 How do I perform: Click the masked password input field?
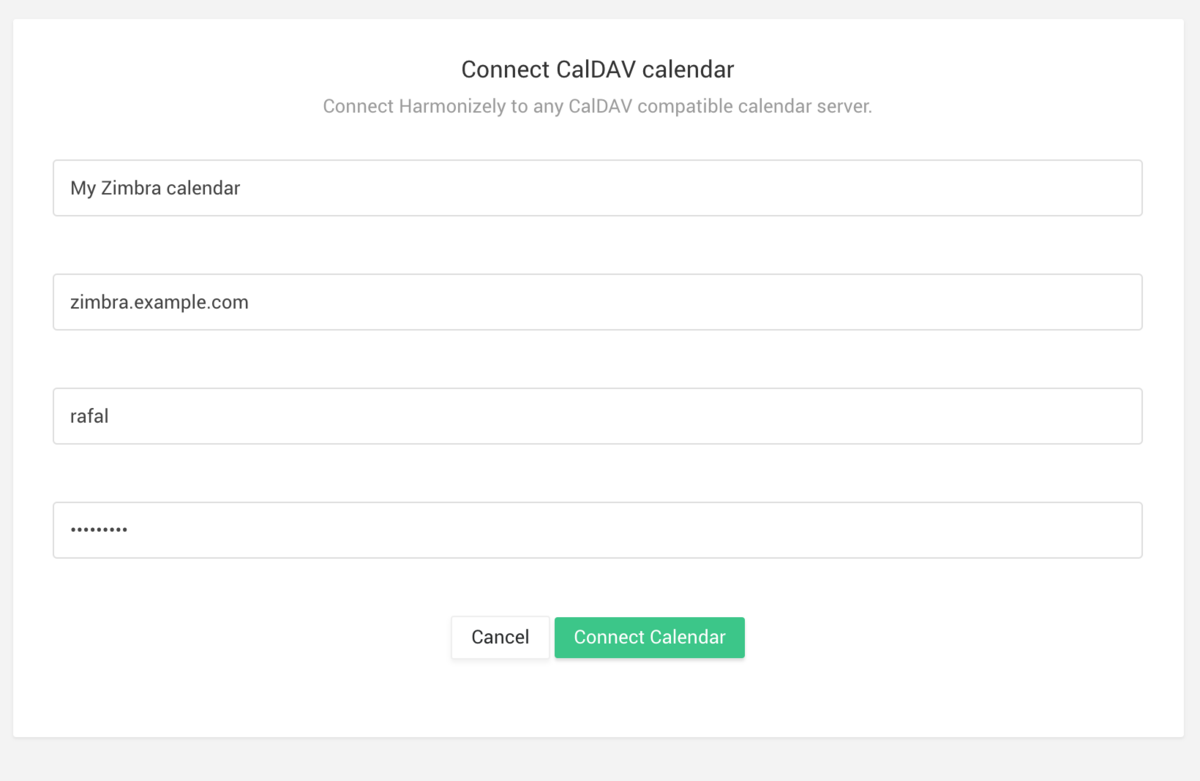click(x=597, y=530)
